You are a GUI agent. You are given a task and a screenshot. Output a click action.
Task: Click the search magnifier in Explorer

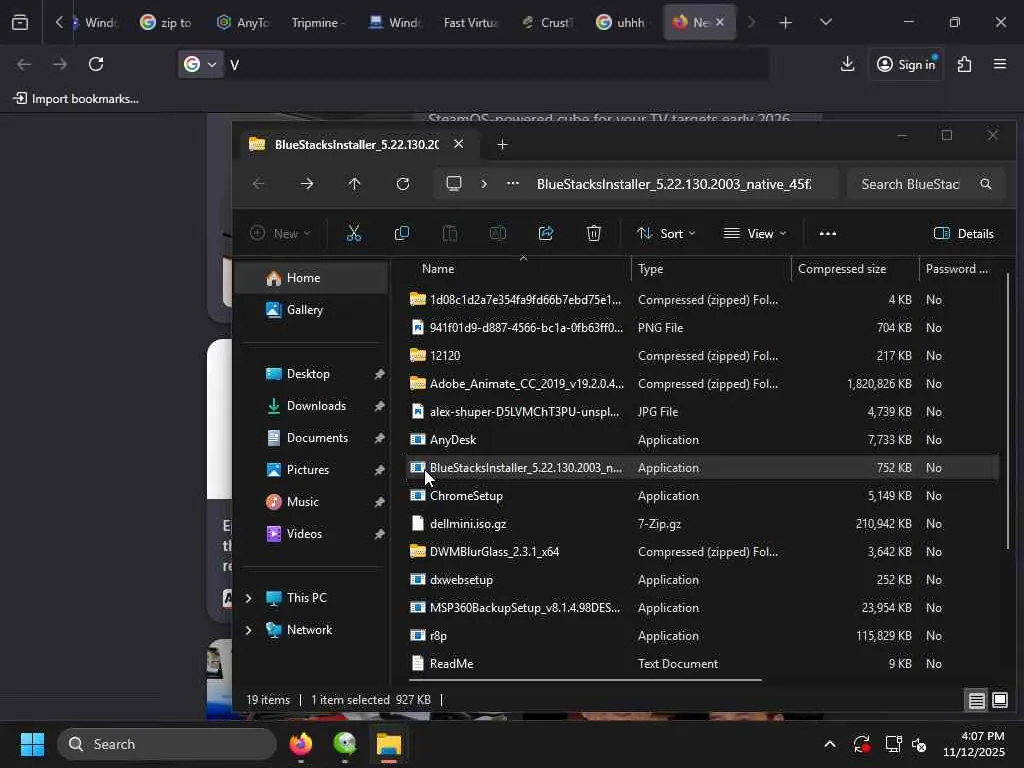pos(985,184)
